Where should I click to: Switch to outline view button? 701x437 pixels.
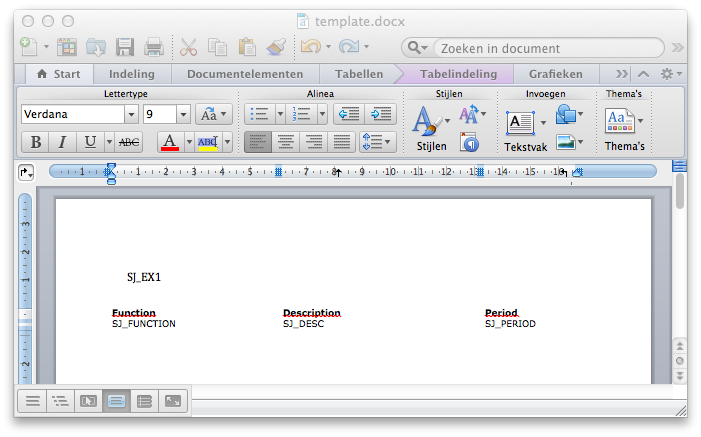tap(60, 401)
